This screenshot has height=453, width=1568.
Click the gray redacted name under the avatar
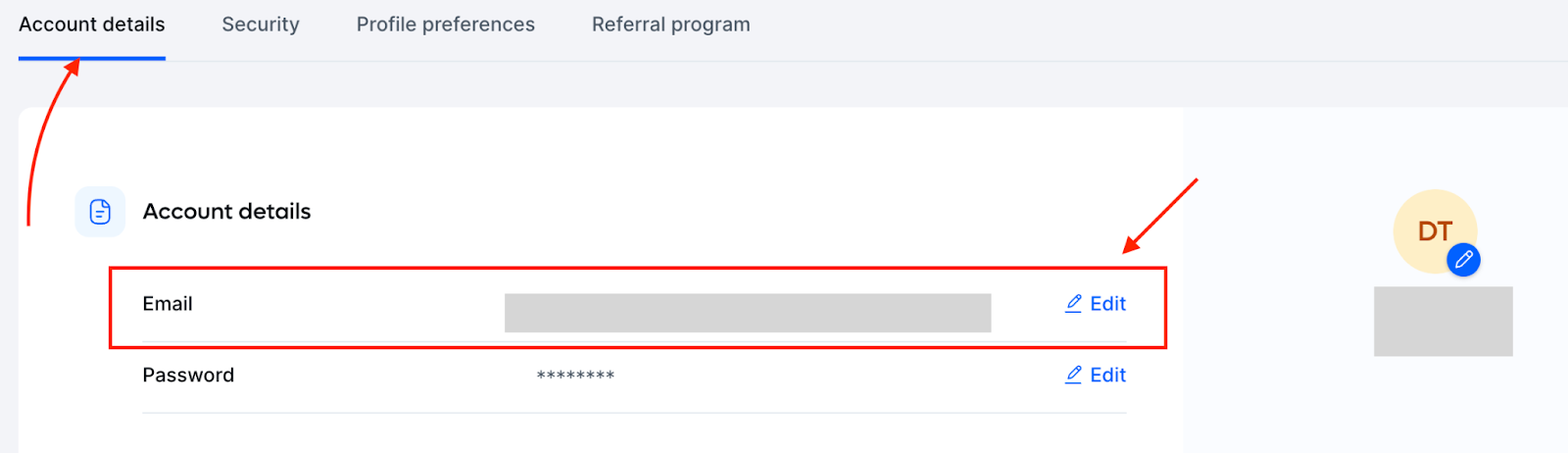[1444, 322]
